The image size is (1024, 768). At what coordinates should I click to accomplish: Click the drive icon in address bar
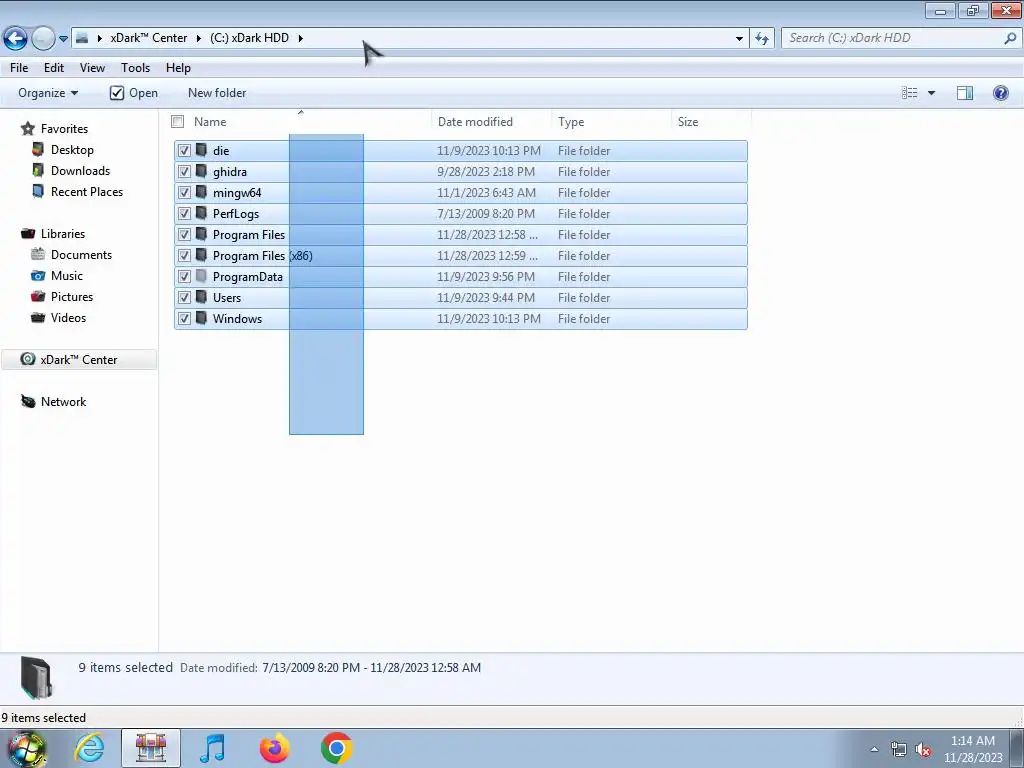click(82, 38)
